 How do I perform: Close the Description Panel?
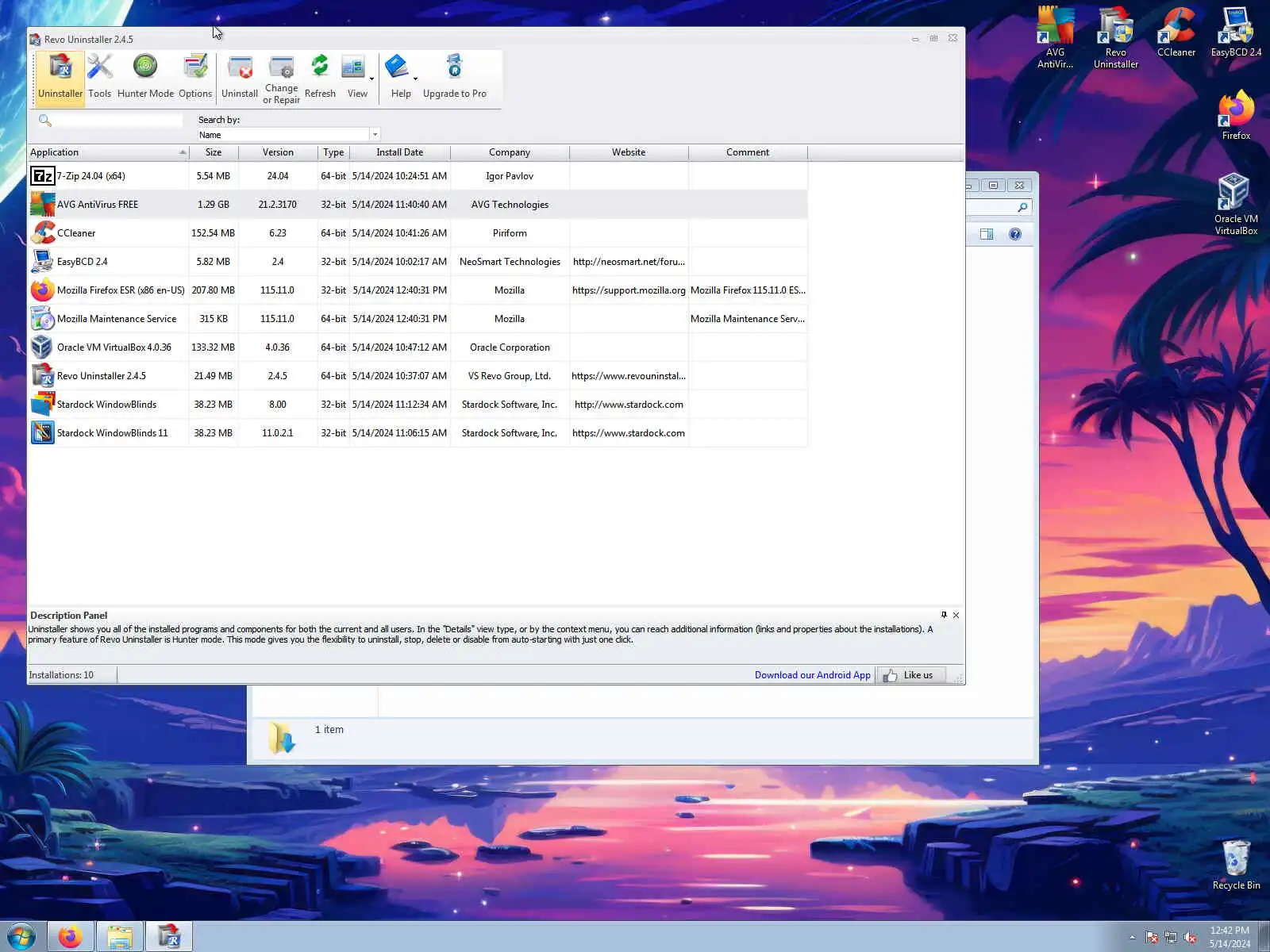[956, 615]
